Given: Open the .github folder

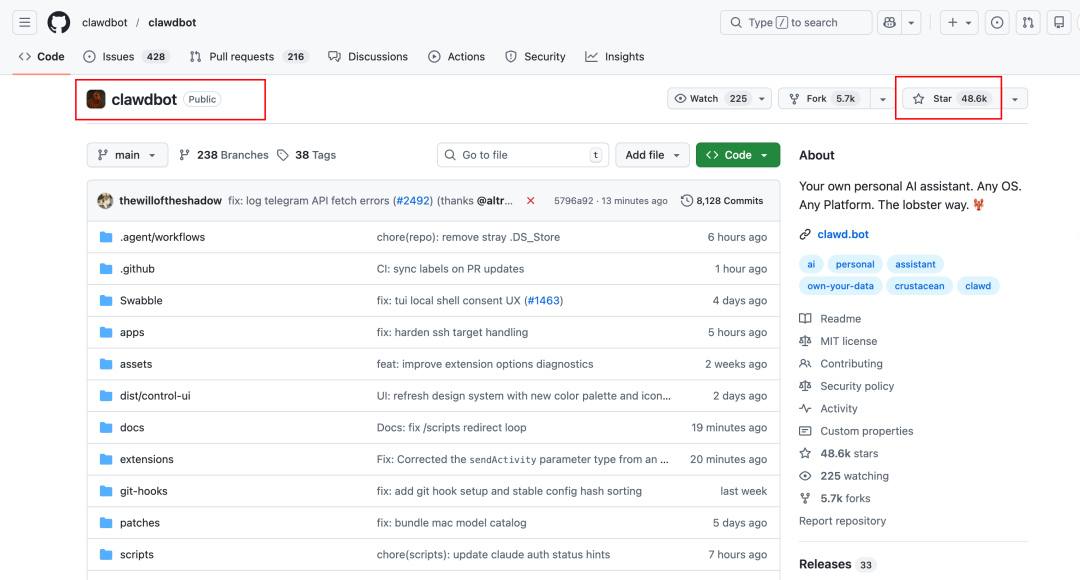Looking at the screenshot, I should (x=137, y=269).
